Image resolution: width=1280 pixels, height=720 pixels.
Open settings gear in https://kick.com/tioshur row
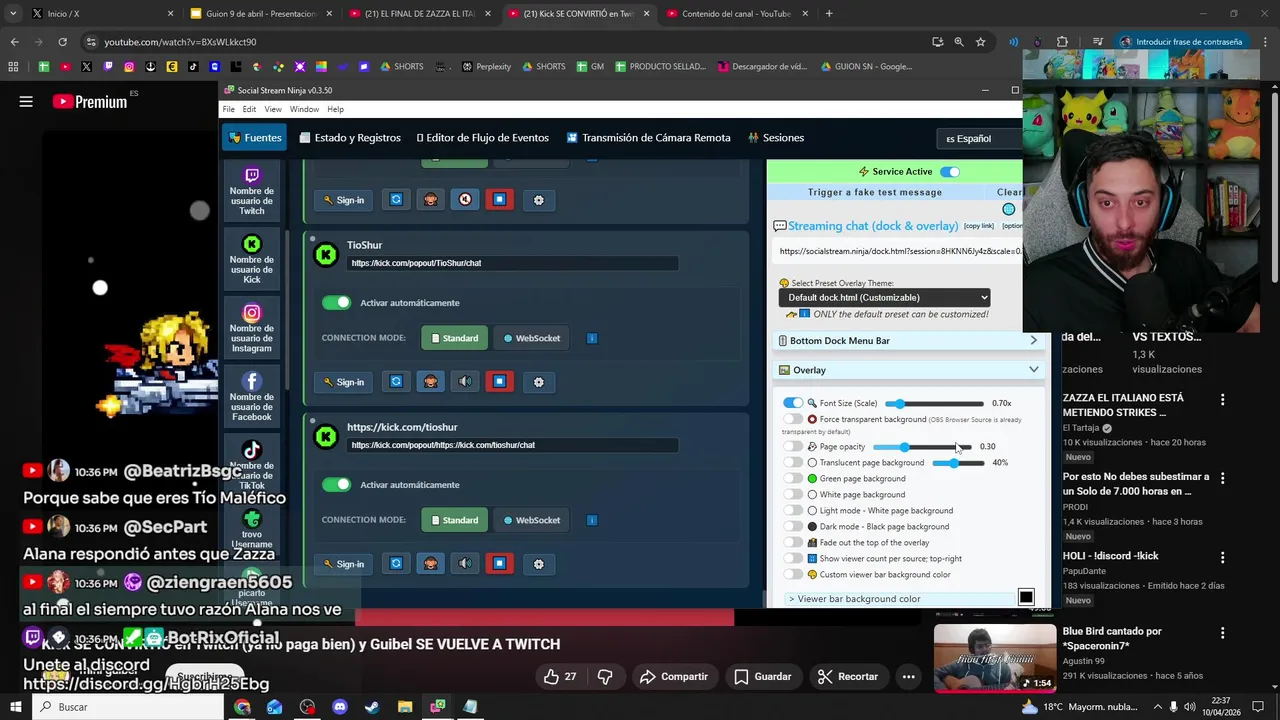click(x=539, y=564)
